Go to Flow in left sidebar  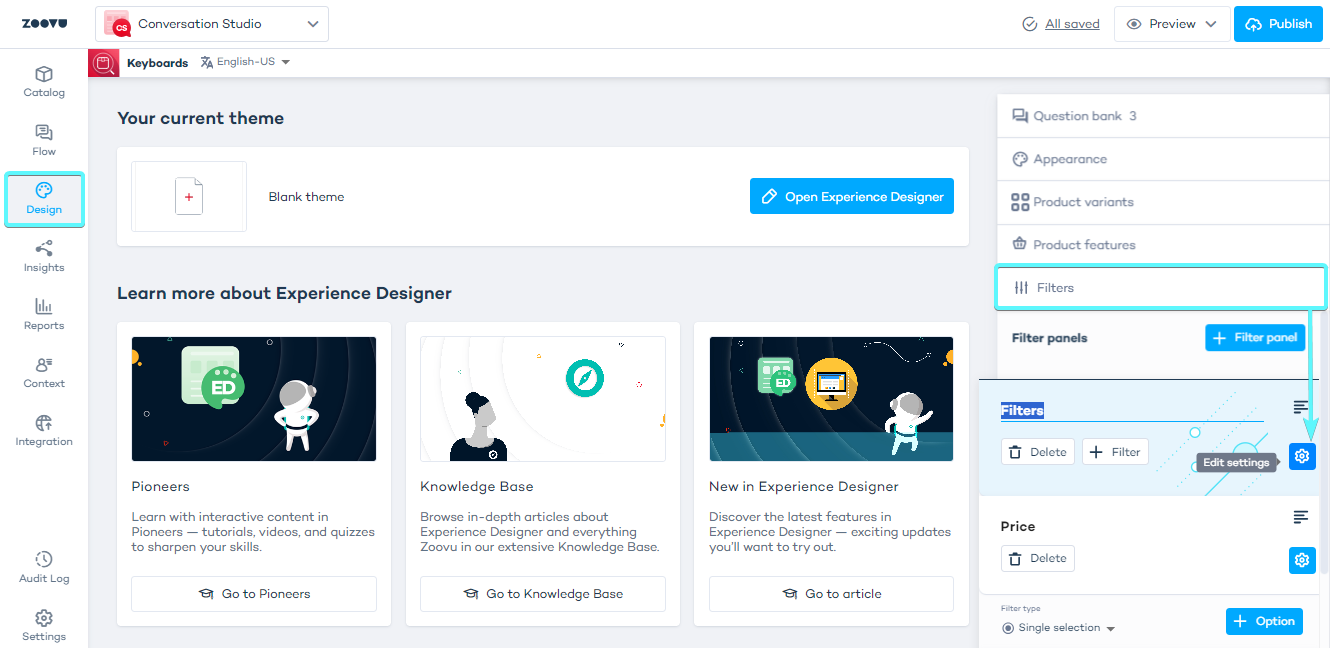pyautogui.click(x=44, y=140)
